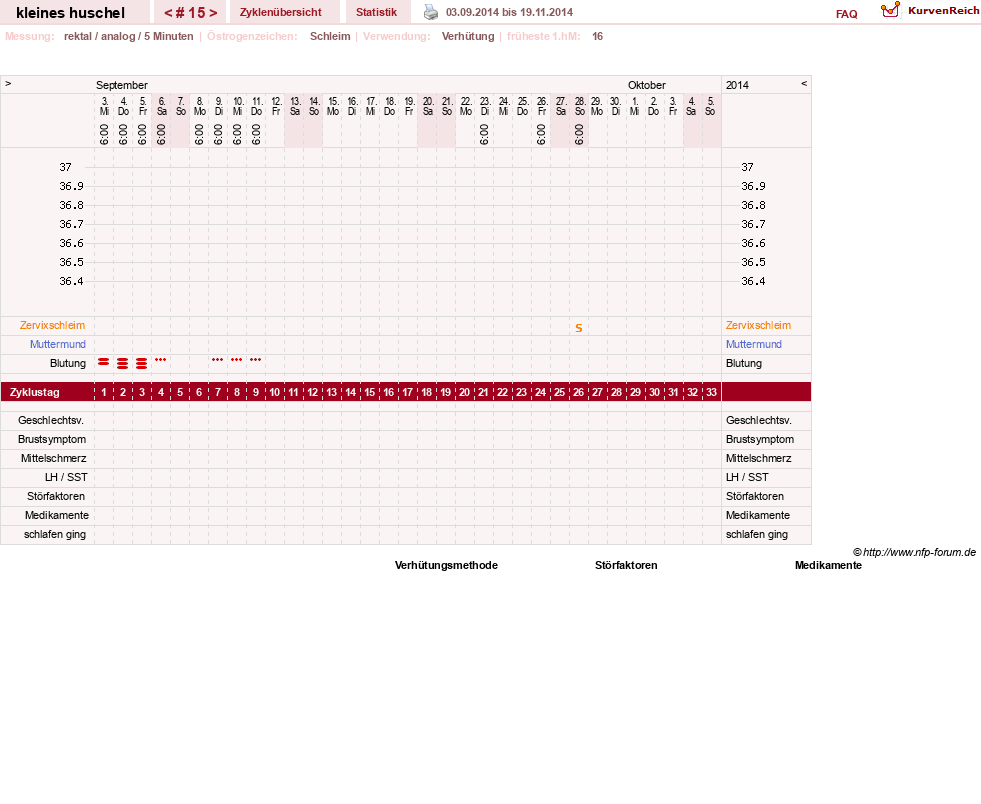Click the 'September' month label
Viewport: 981px width, 804px height.
[122, 85]
